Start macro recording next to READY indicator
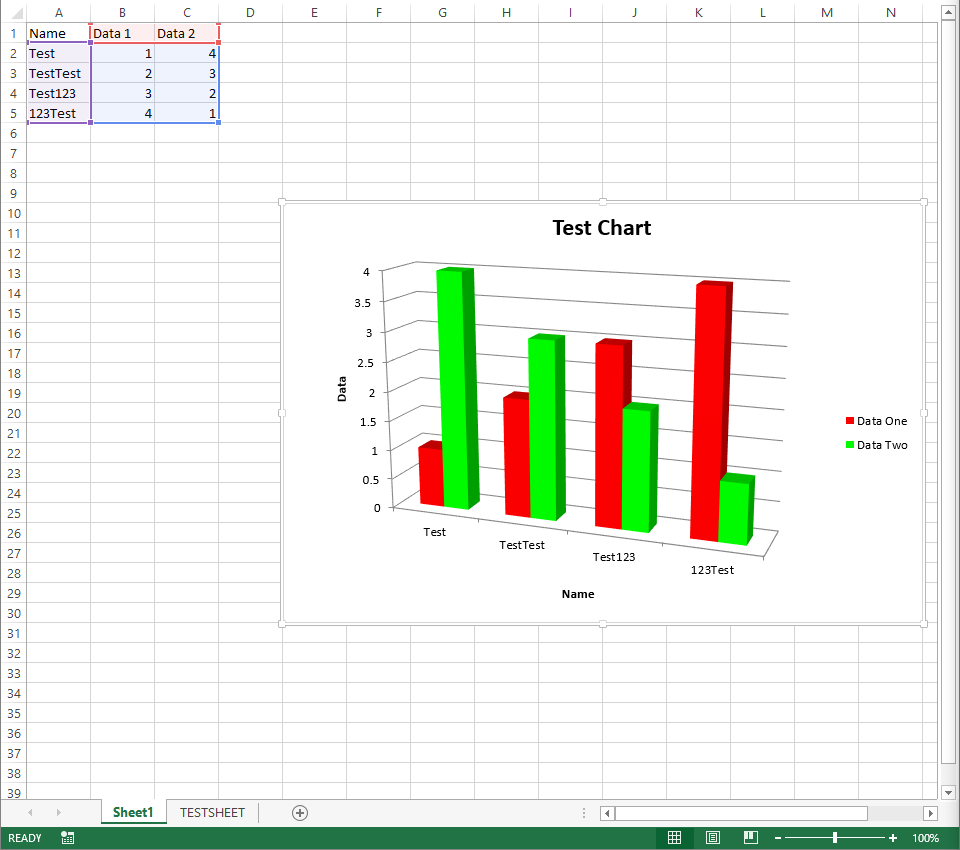960x850 pixels. [x=67, y=838]
